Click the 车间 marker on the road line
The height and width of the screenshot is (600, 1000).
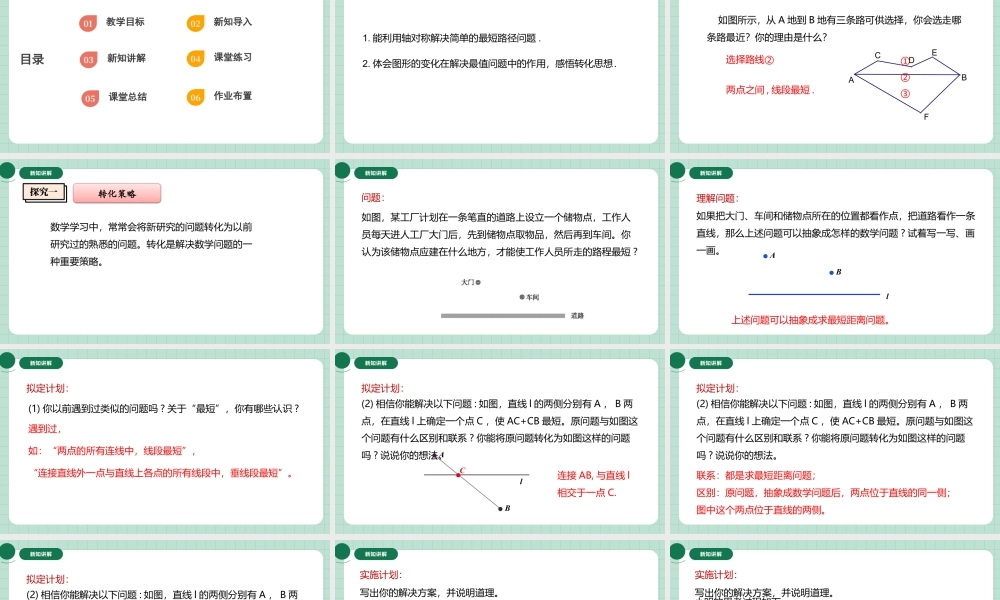tap(521, 297)
